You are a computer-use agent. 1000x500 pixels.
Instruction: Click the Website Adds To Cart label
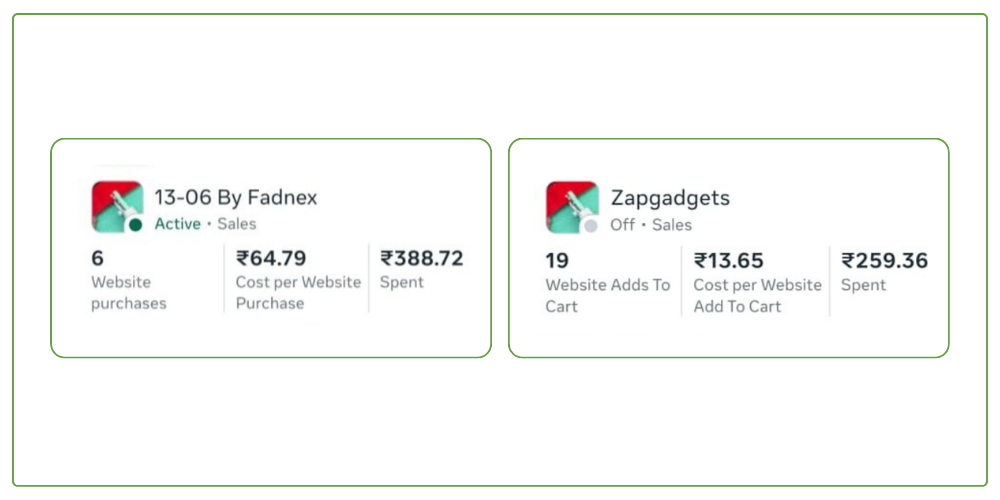(x=607, y=295)
